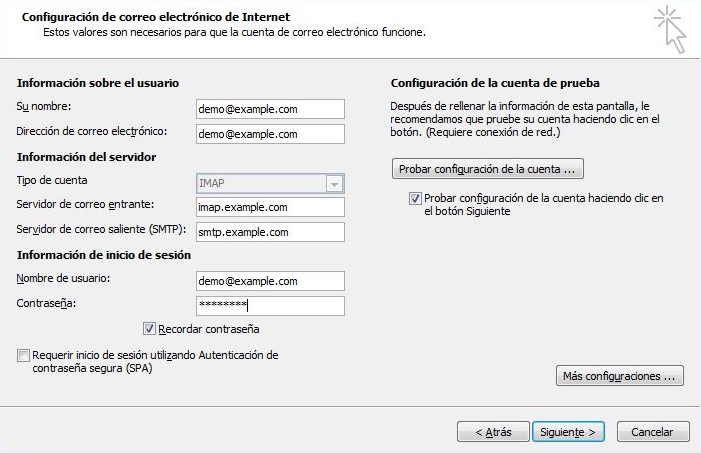Click Probar configuración de la cuenta button
Viewport: 701px width, 453px height.
[x=488, y=169]
